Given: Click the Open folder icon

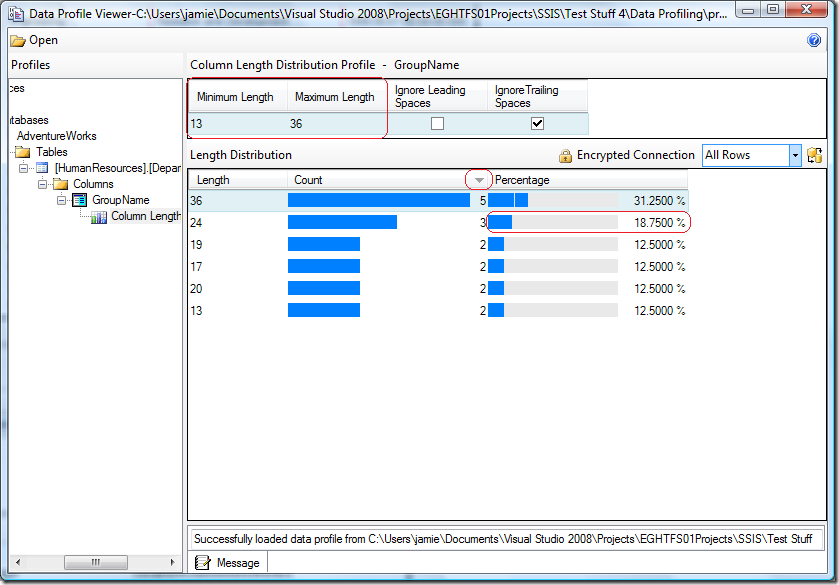Looking at the screenshot, I should point(18,41).
